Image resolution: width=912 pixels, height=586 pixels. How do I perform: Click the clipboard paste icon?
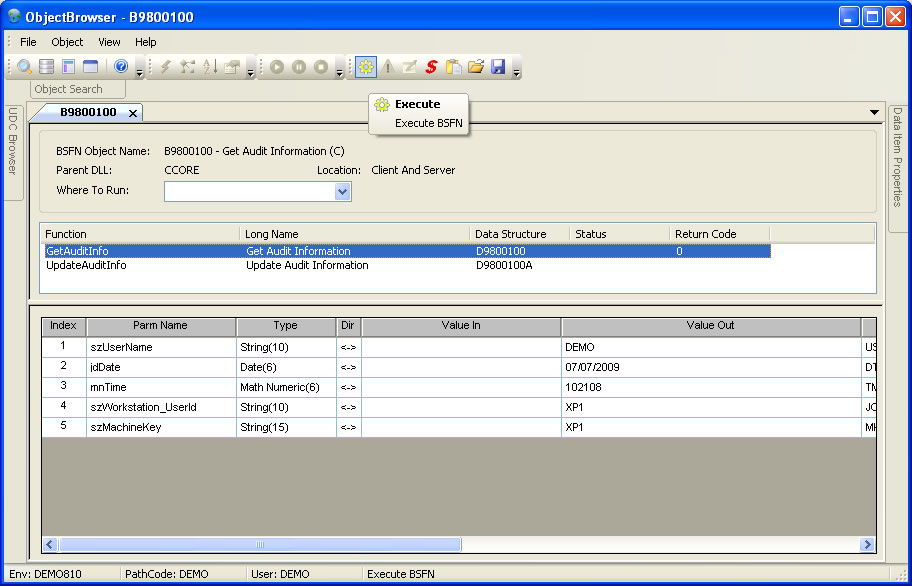pos(453,67)
